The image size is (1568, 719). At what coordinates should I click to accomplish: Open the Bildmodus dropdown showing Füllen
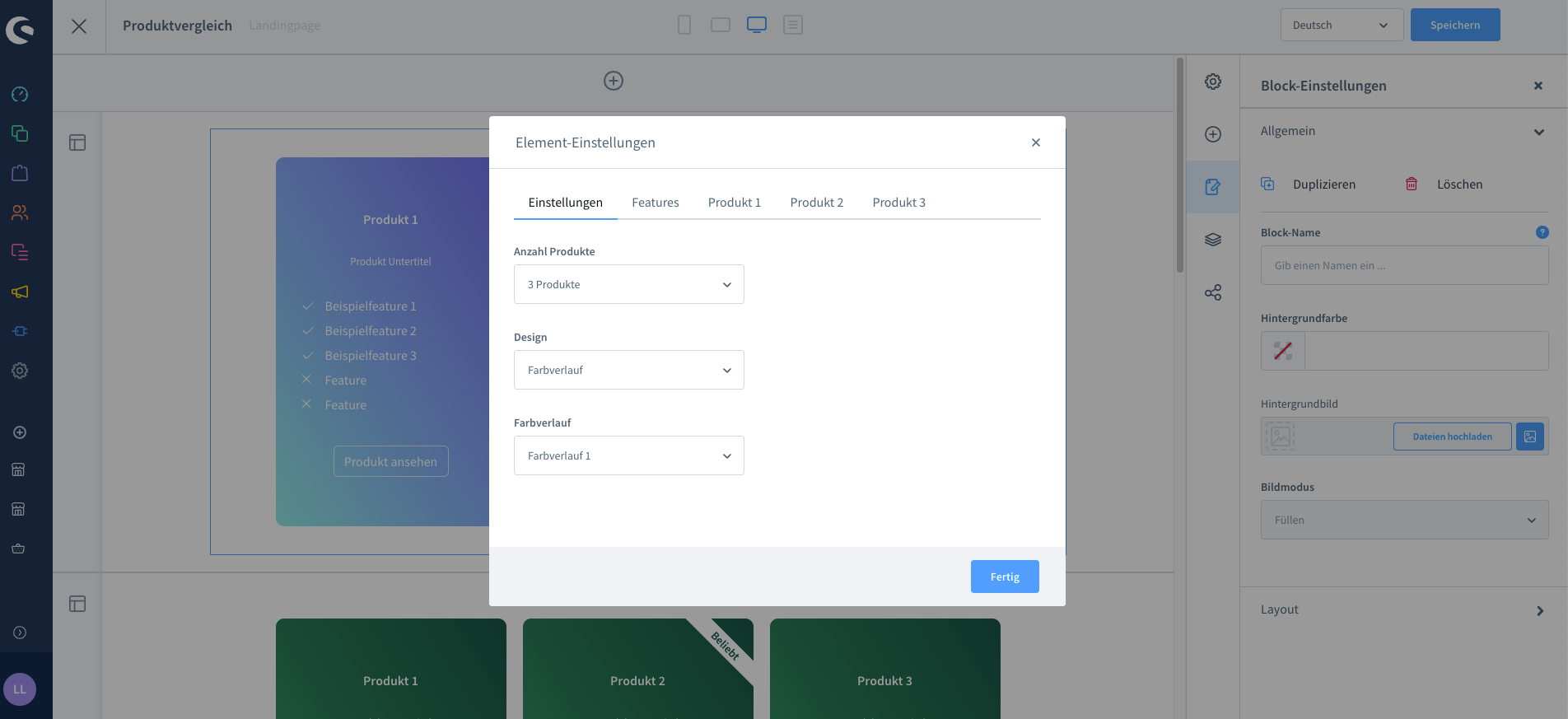[1405, 520]
